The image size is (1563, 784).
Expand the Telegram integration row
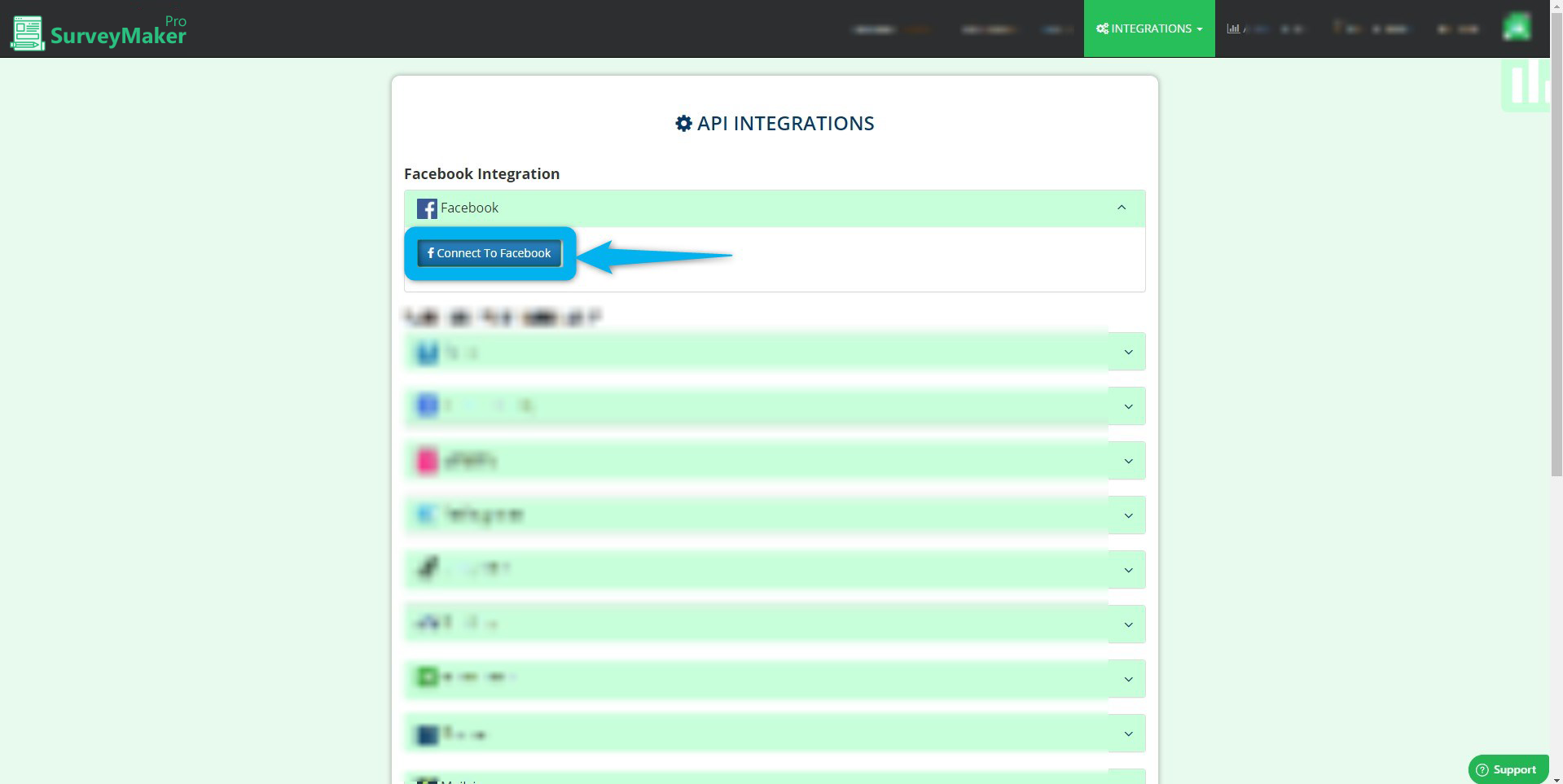click(1128, 515)
